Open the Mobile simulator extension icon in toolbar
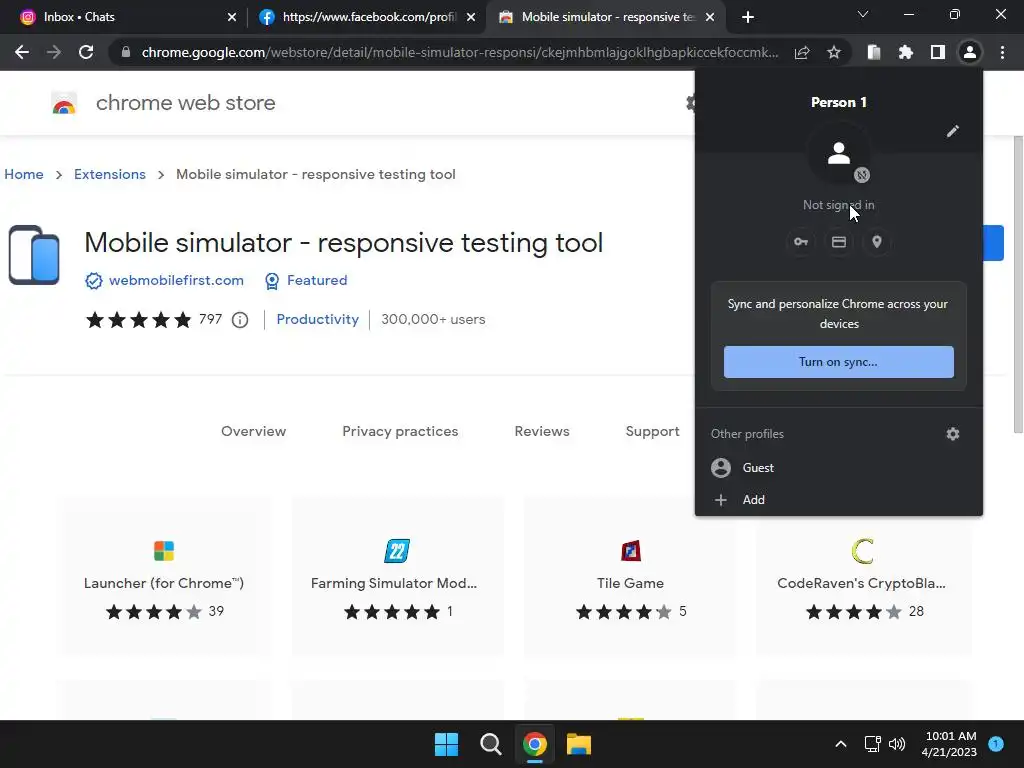 pyautogui.click(x=874, y=52)
